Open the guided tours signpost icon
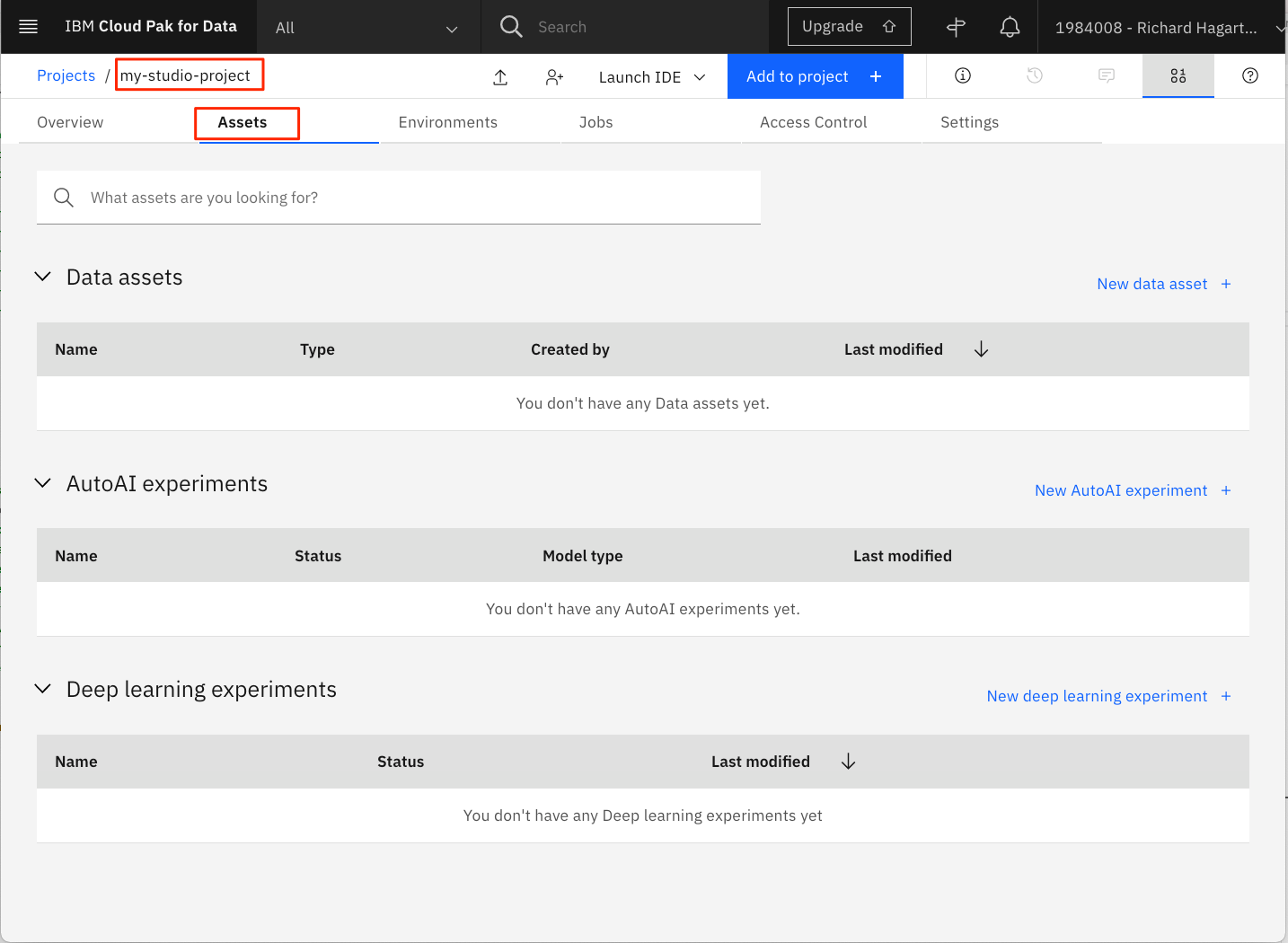1288x943 pixels. coord(957,27)
